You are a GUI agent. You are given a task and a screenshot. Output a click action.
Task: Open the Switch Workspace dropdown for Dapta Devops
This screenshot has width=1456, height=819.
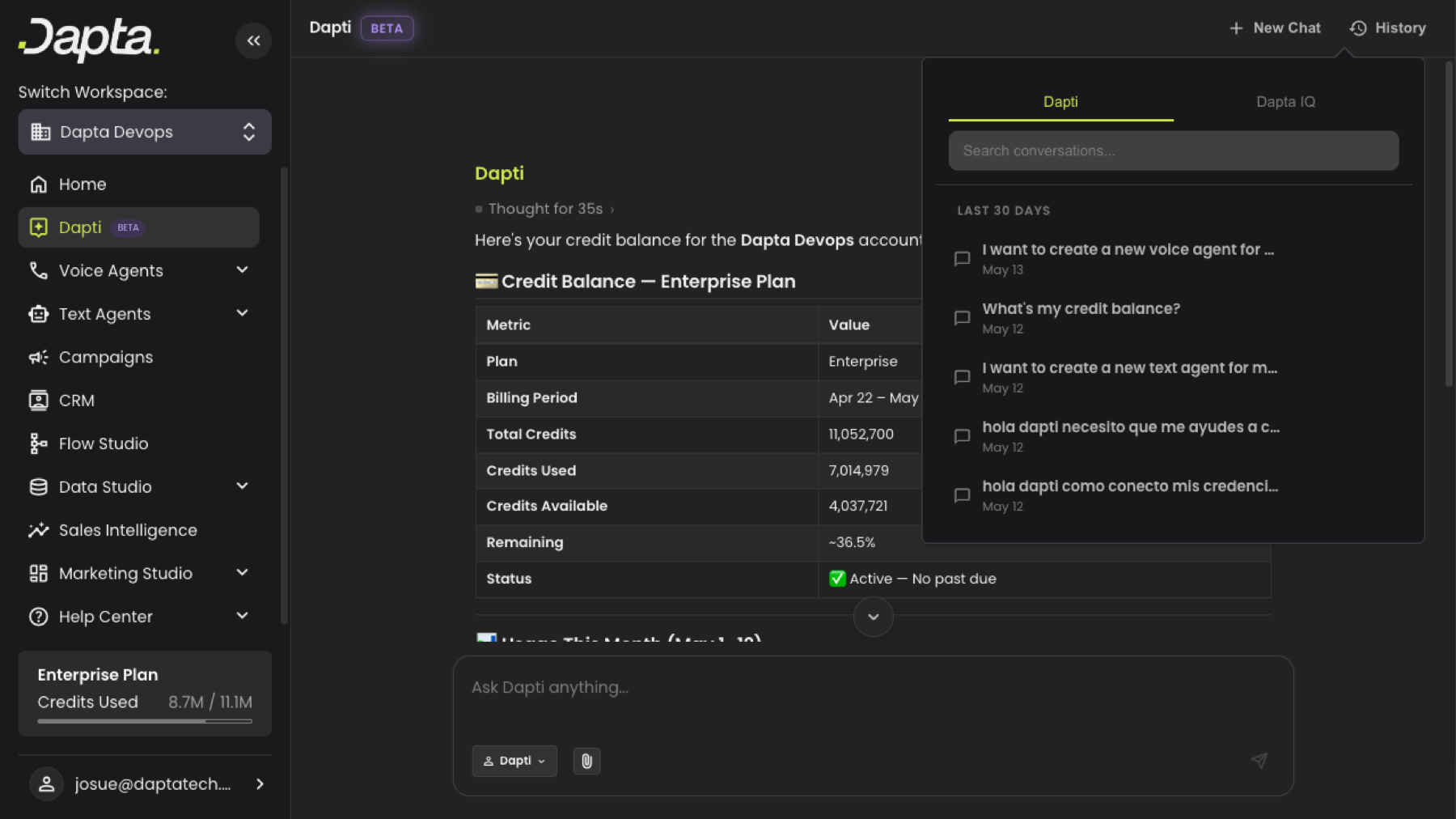145,132
